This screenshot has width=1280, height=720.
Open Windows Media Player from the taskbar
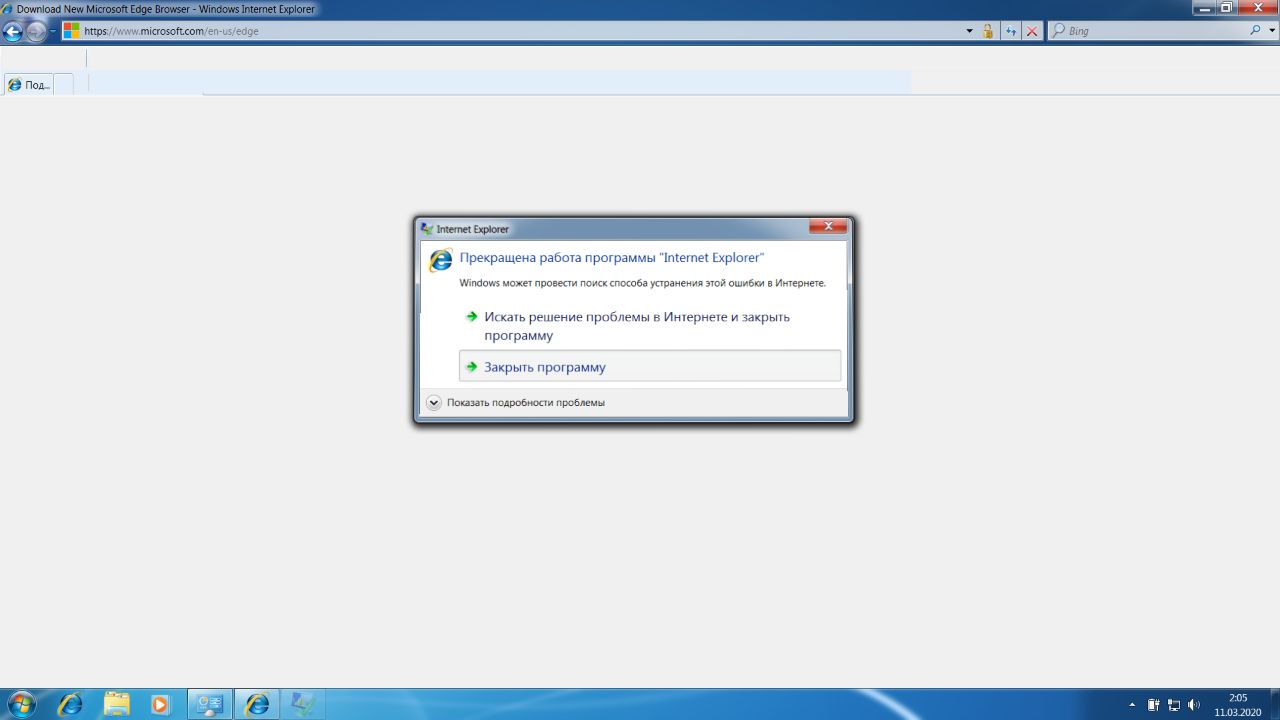click(x=160, y=704)
